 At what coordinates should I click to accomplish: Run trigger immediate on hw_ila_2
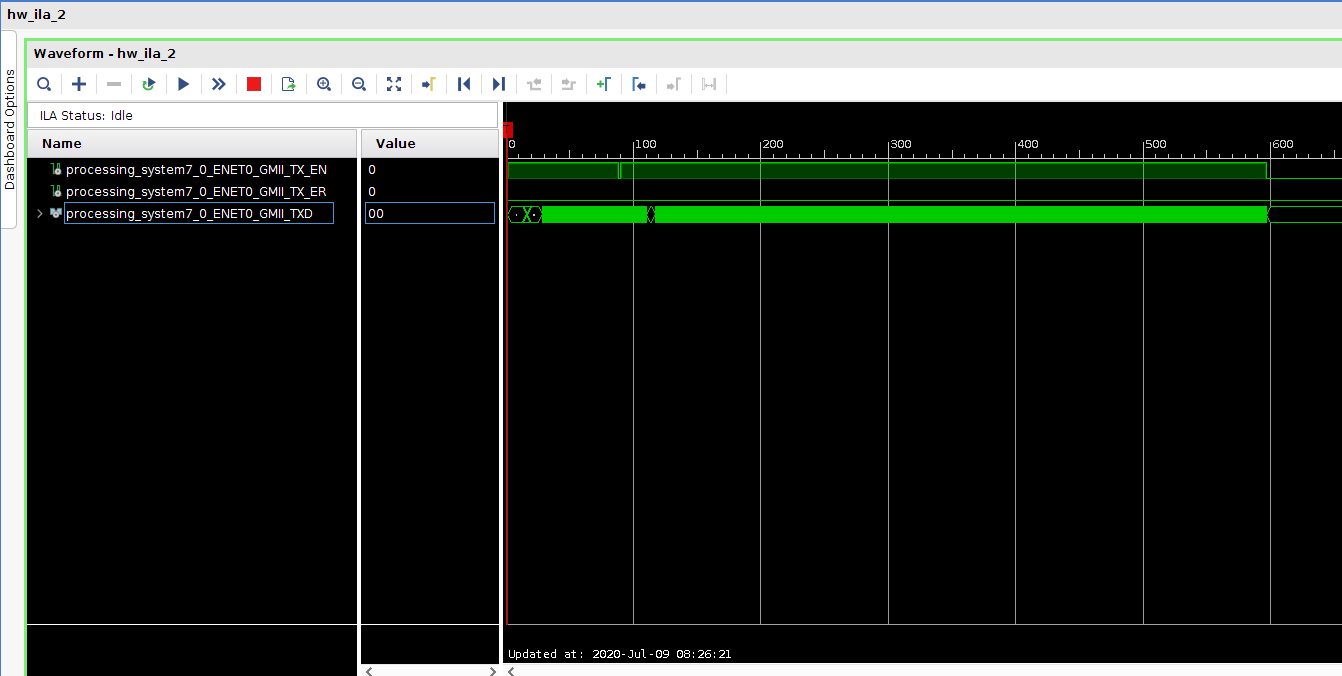(x=218, y=84)
